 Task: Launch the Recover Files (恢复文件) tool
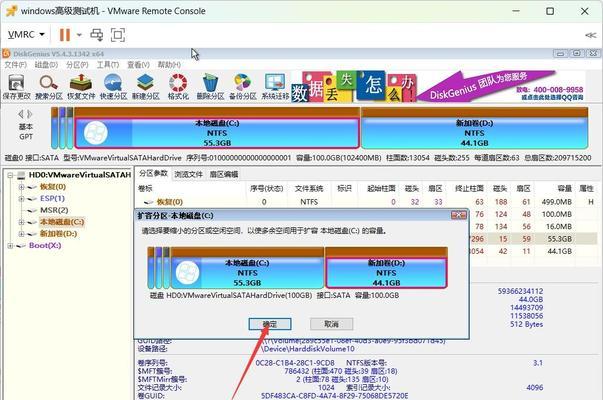81,87
